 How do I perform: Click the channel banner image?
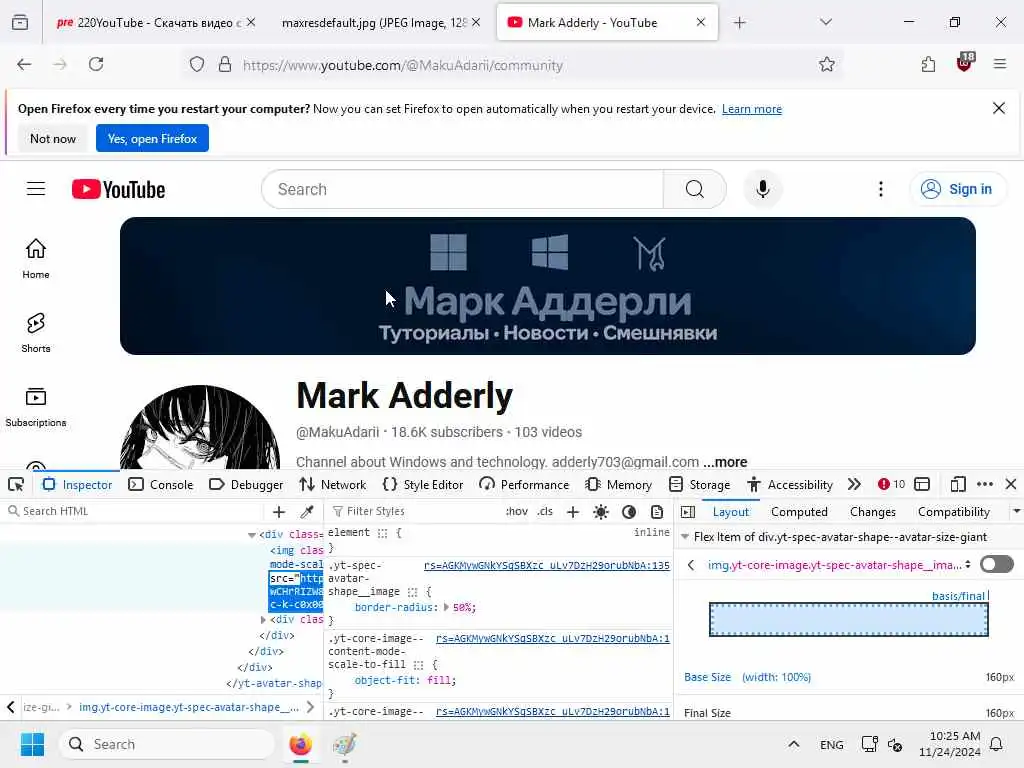[x=548, y=286]
